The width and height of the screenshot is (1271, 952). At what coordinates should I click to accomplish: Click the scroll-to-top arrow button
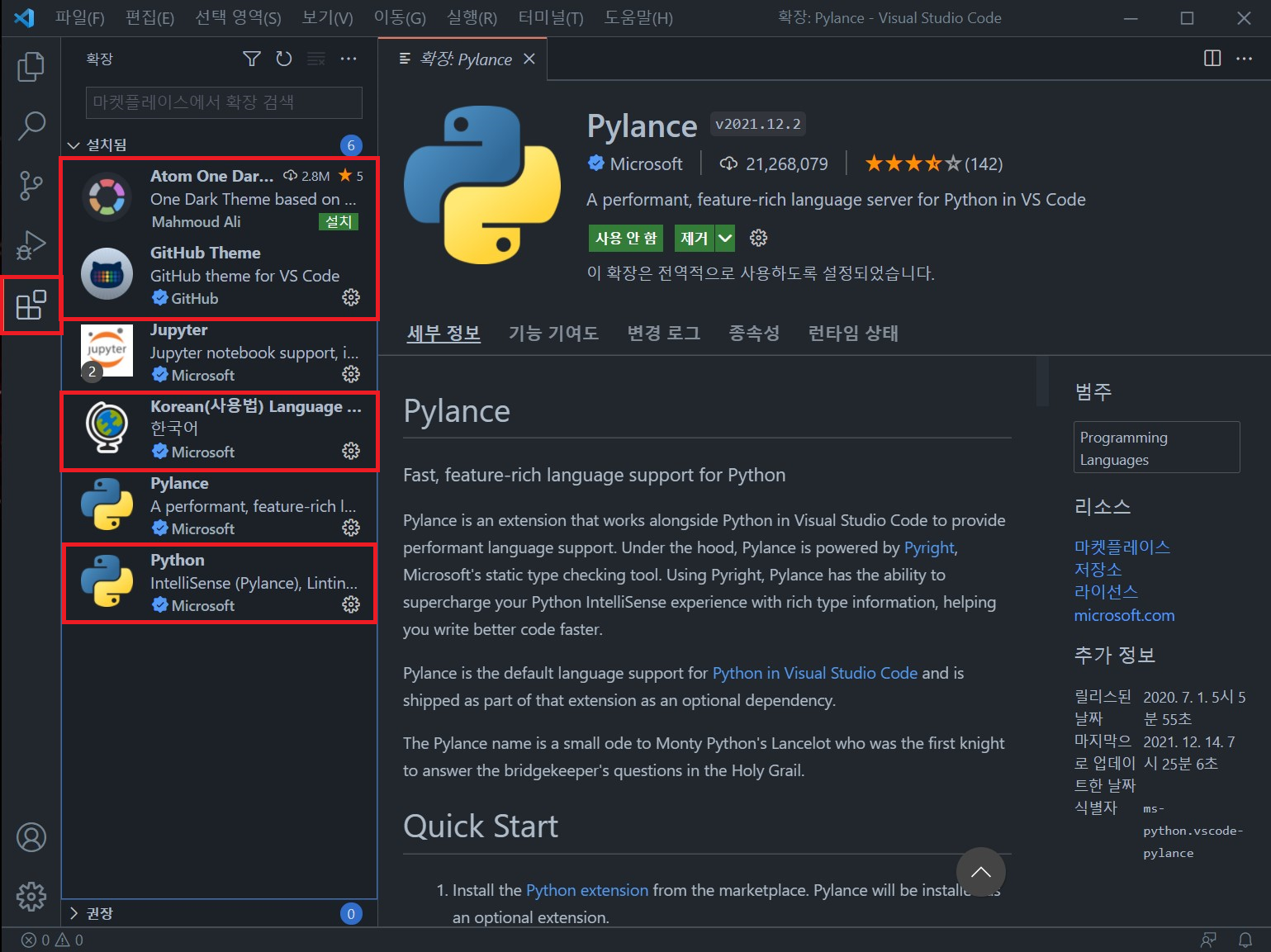(x=980, y=872)
